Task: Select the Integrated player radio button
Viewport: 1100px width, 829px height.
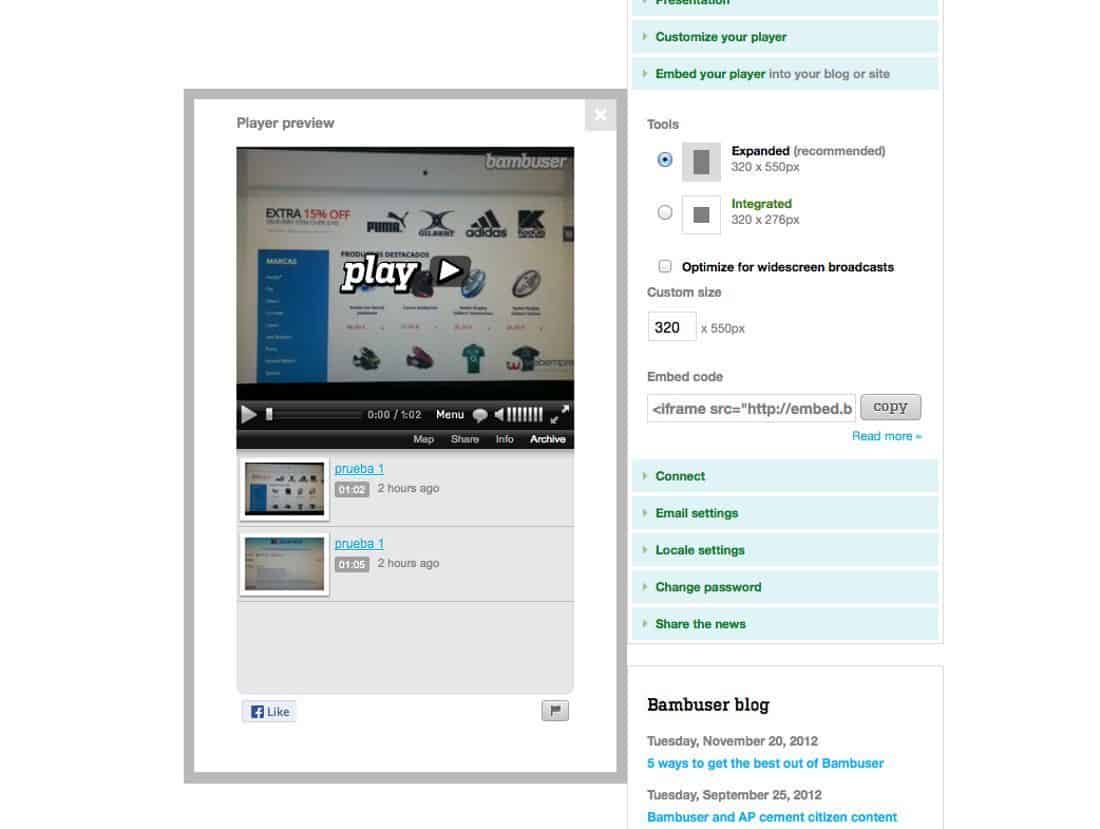Action: tap(664, 212)
